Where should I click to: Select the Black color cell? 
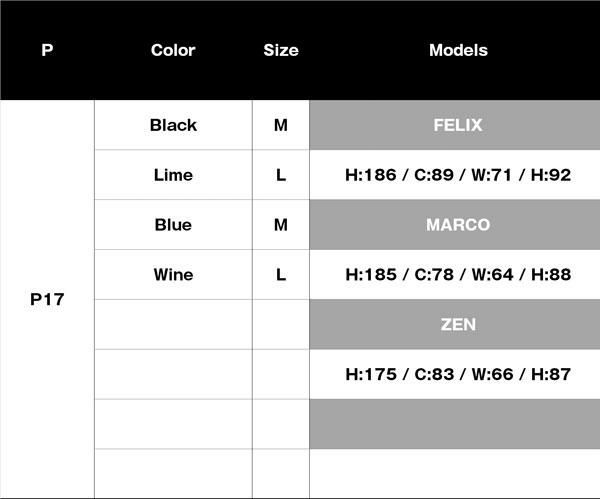tap(173, 125)
